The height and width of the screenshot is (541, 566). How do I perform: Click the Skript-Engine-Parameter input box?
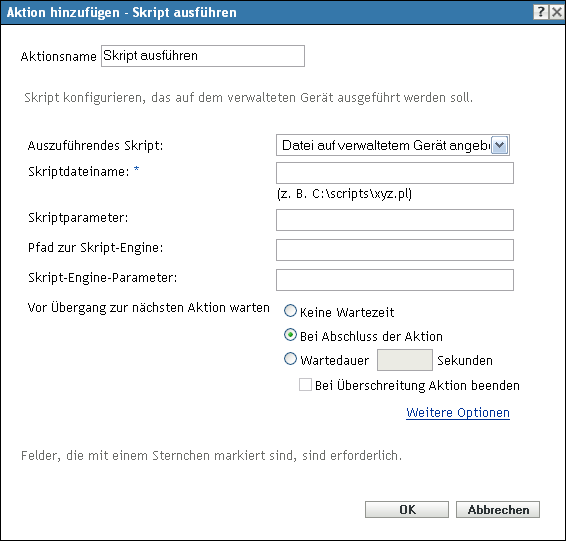(395, 280)
